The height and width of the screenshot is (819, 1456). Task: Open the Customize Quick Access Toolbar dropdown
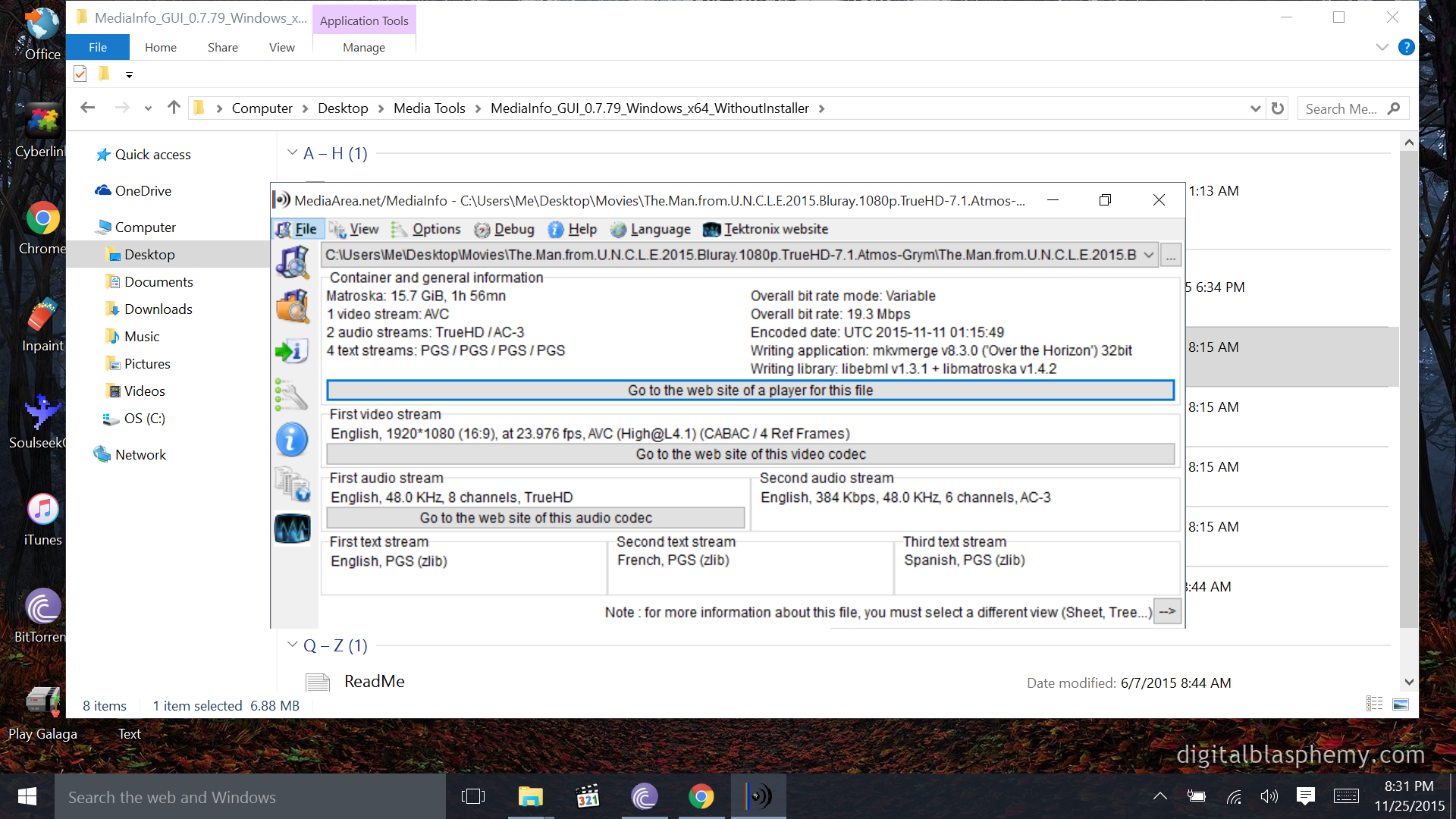[129, 74]
